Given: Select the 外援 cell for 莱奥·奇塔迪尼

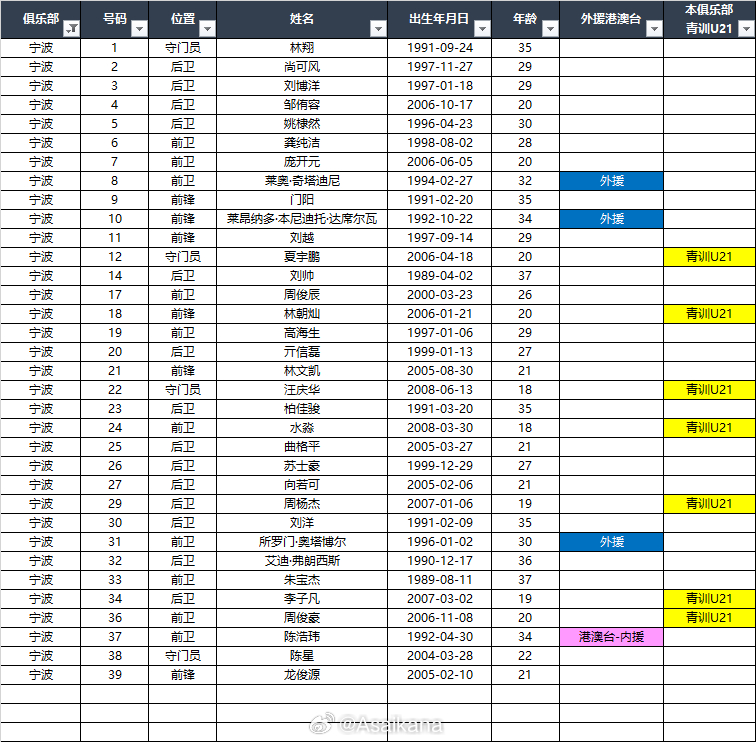Looking at the screenshot, I should tap(611, 181).
